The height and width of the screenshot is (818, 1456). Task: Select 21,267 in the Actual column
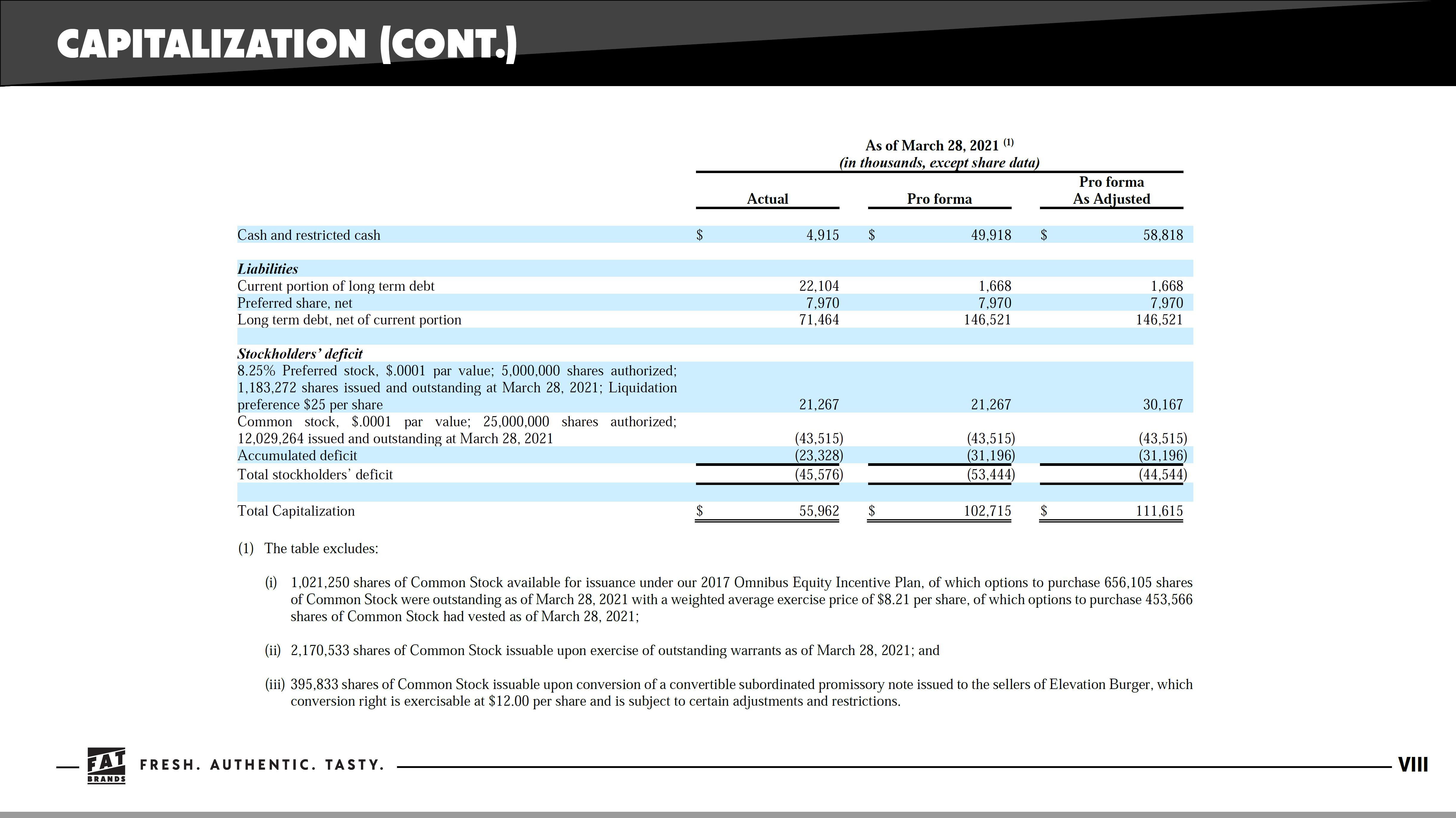[x=819, y=405]
